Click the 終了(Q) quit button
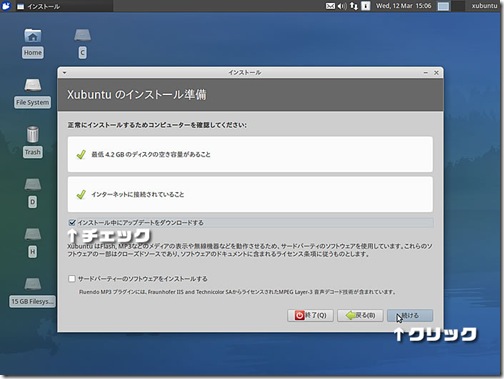The width and height of the screenshot is (504, 379). 310,315
